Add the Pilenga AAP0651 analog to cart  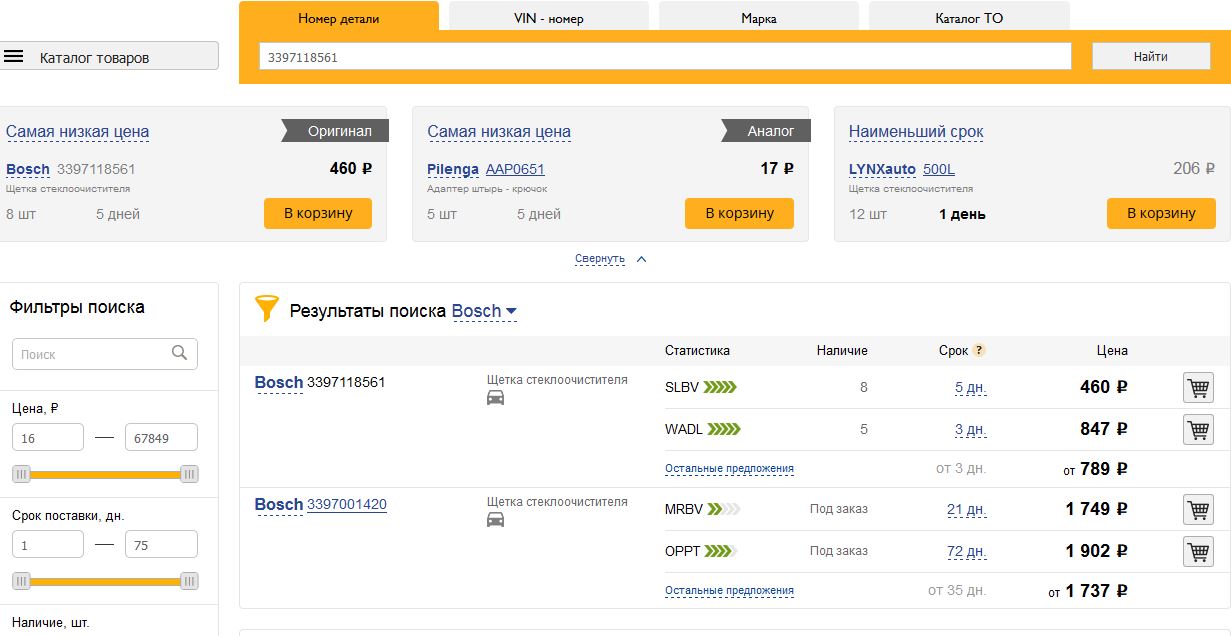click(x=739, y=213)
